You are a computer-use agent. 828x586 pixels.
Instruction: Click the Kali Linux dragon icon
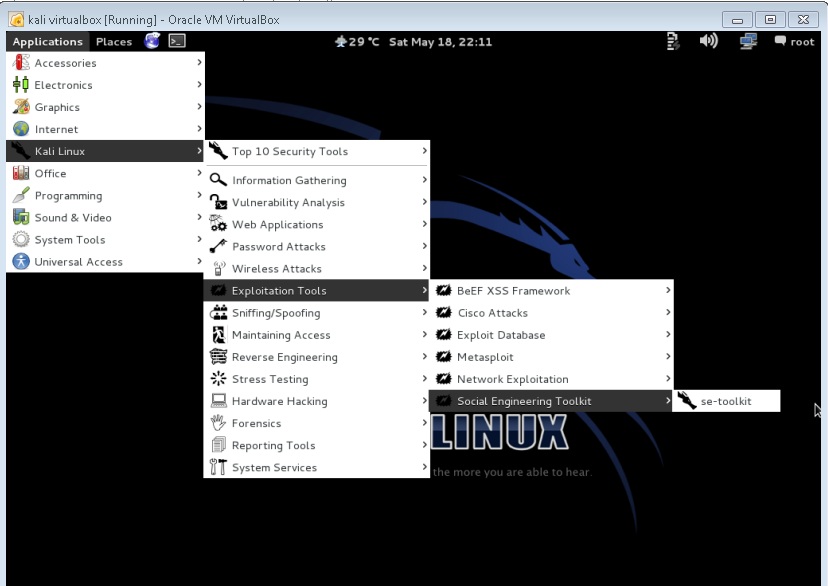21,151
